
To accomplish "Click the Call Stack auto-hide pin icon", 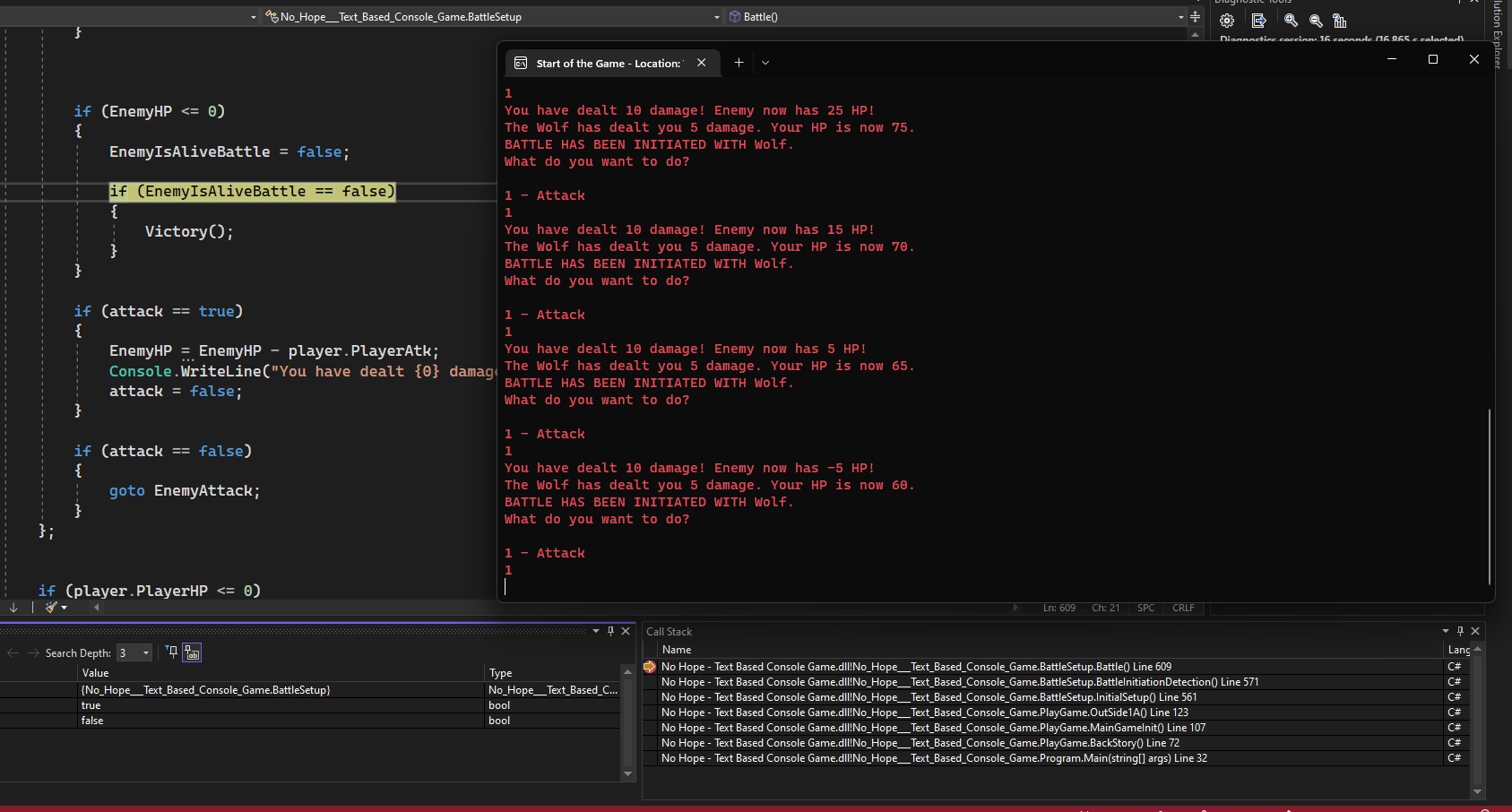I will pyautogui.click(x=1460, y=631).
